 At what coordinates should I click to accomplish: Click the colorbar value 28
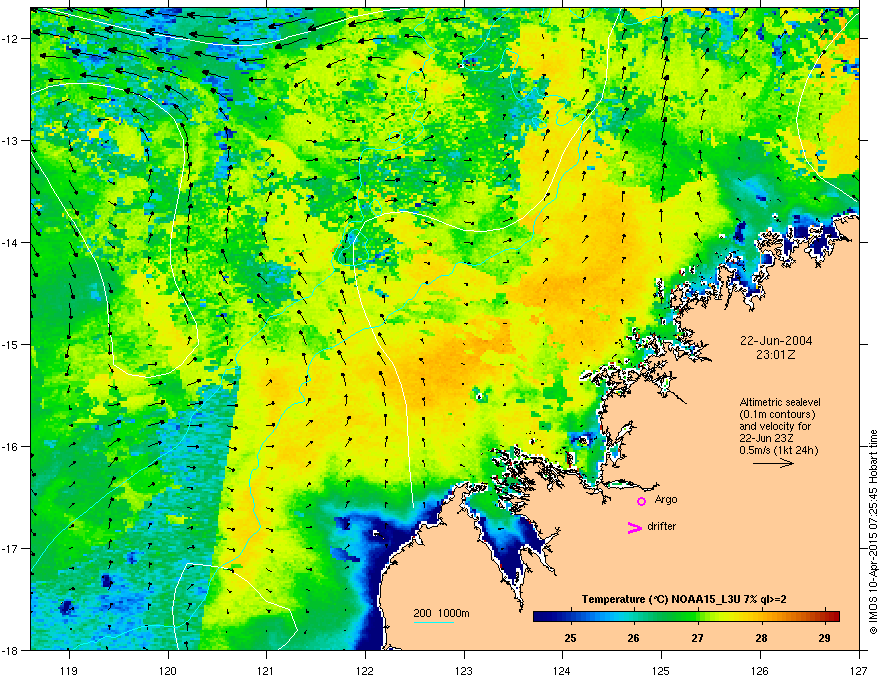(761, 638)
